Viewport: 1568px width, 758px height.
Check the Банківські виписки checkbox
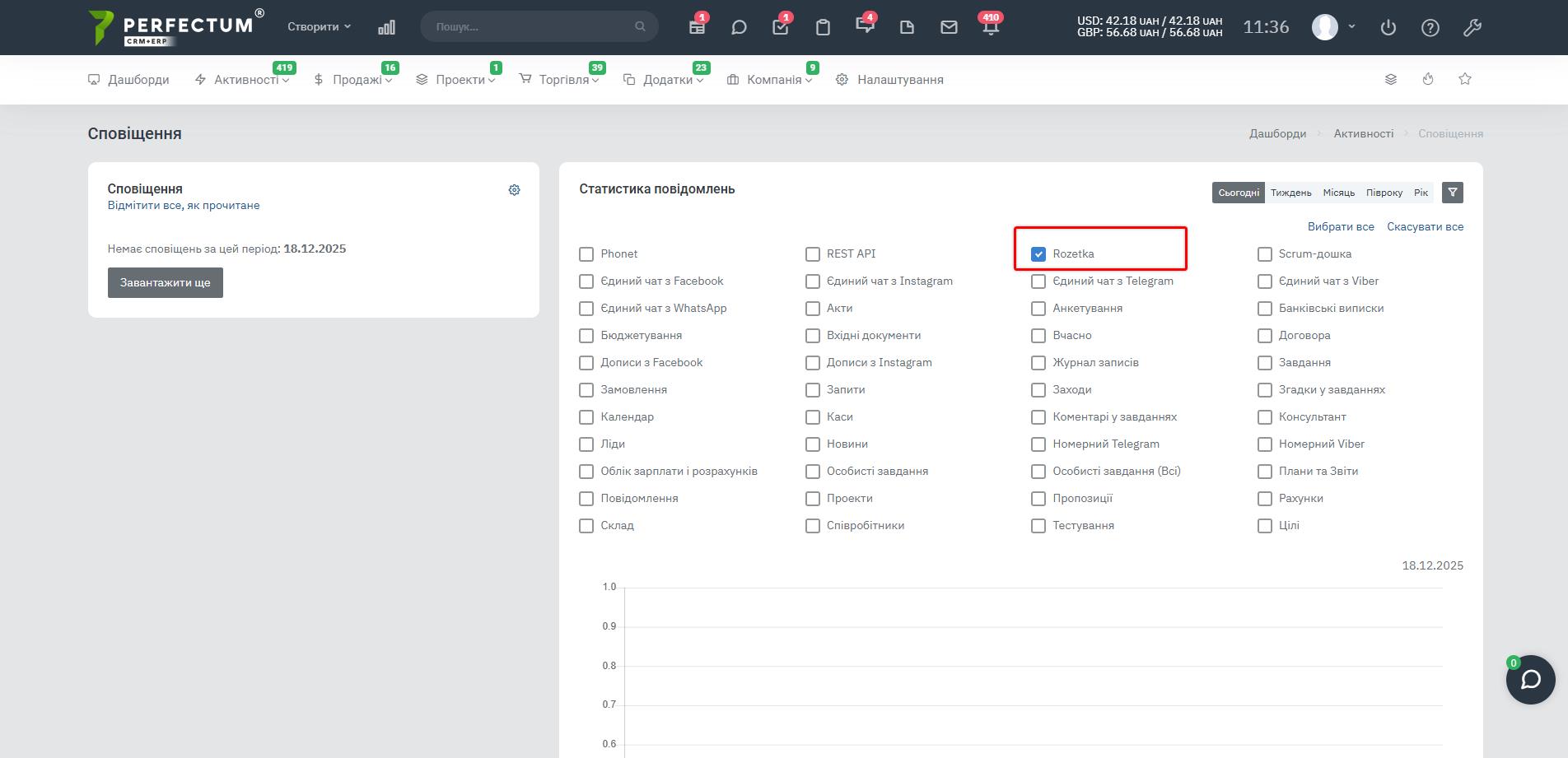click(x=1265, y=309)
